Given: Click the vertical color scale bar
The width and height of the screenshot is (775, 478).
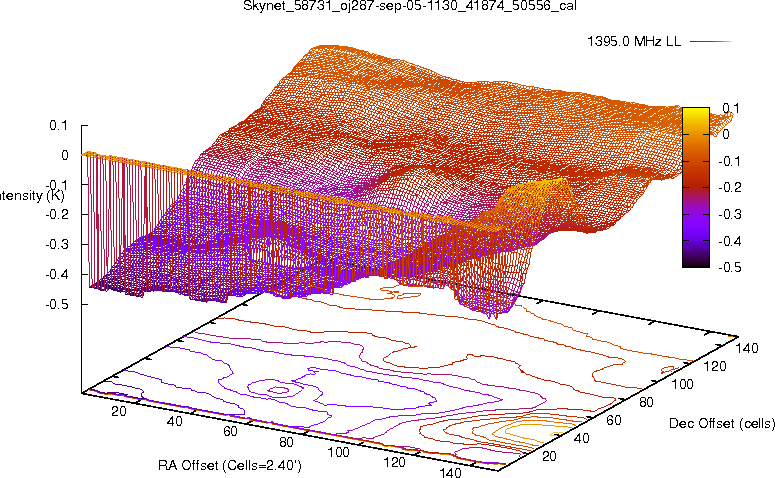Looking at the screenshot, I should tap(696, 187).
